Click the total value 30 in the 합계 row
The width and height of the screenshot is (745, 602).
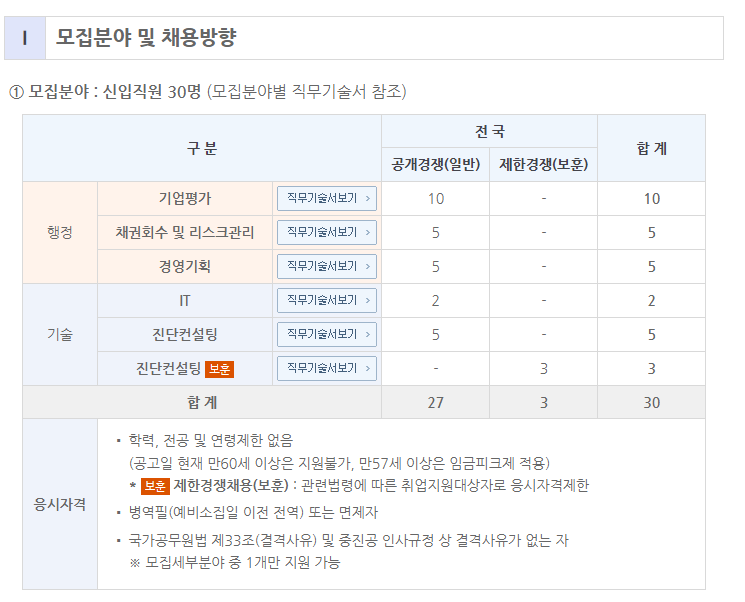click(651, 402)
